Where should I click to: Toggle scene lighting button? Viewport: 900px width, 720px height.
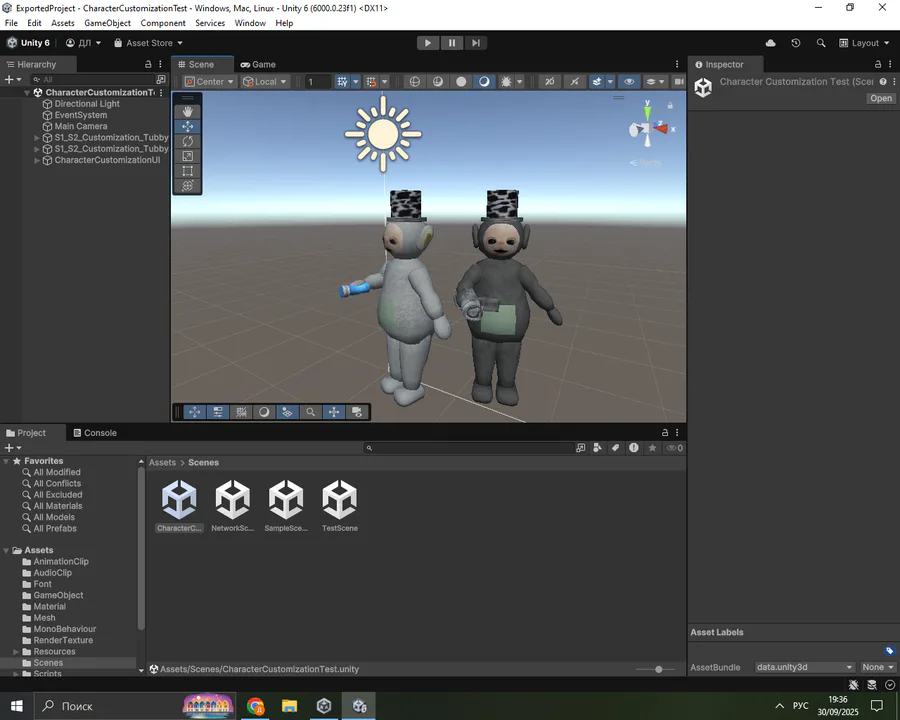tap(574, 82)
